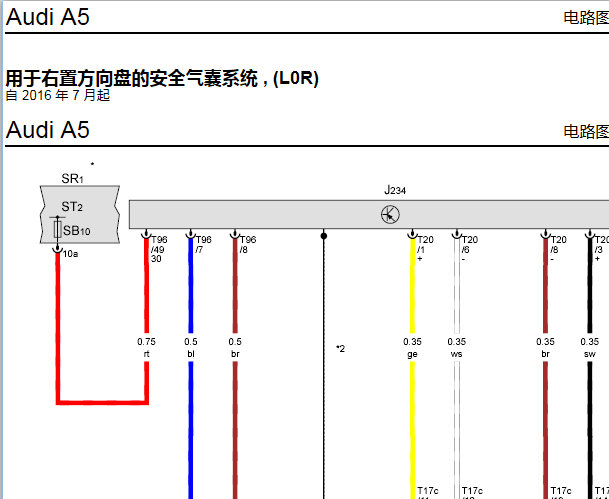
Task: Click the T17c label under 0.35 br wire
Action: point(561,493)
